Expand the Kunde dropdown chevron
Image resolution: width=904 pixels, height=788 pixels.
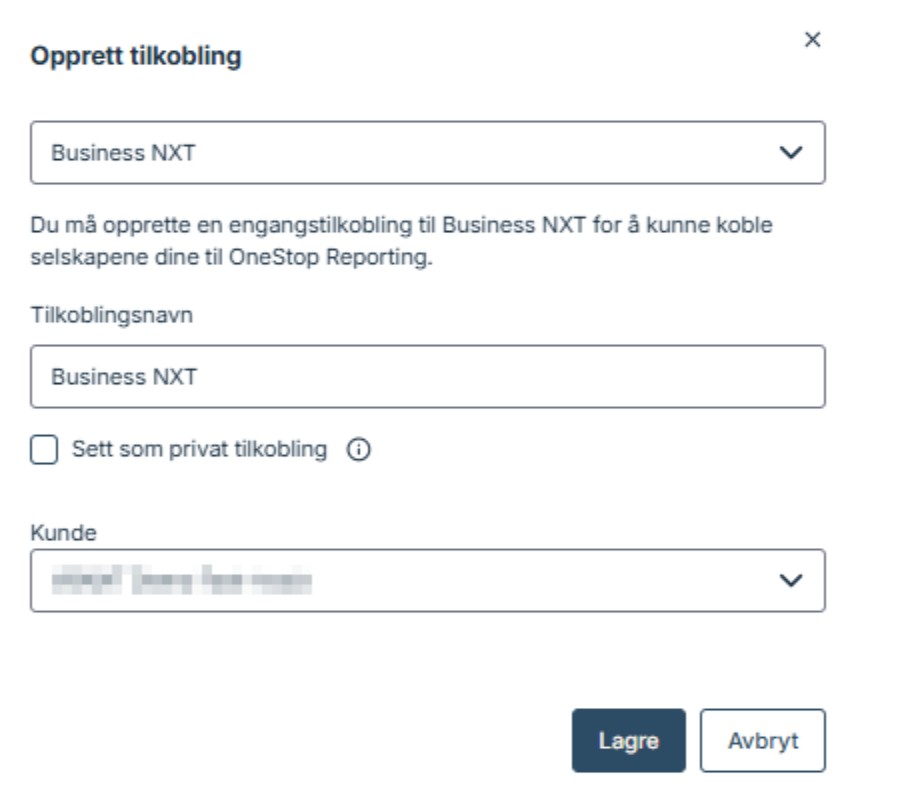(790, 580)
